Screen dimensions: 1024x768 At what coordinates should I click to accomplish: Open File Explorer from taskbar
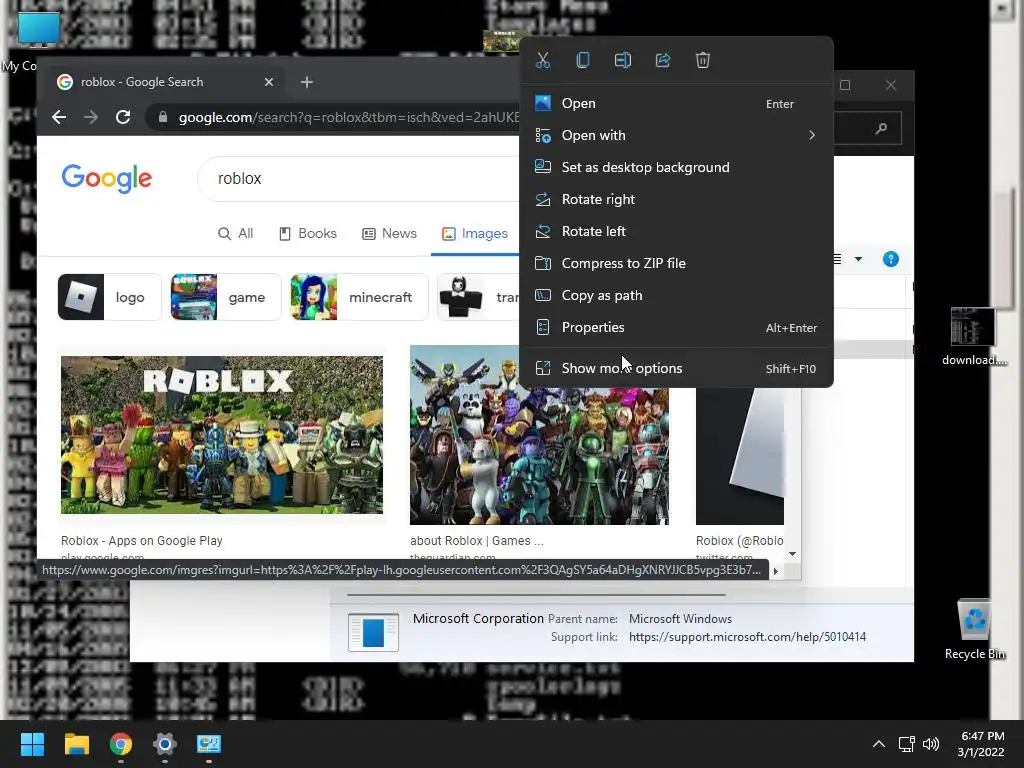(x=76, y=744)
